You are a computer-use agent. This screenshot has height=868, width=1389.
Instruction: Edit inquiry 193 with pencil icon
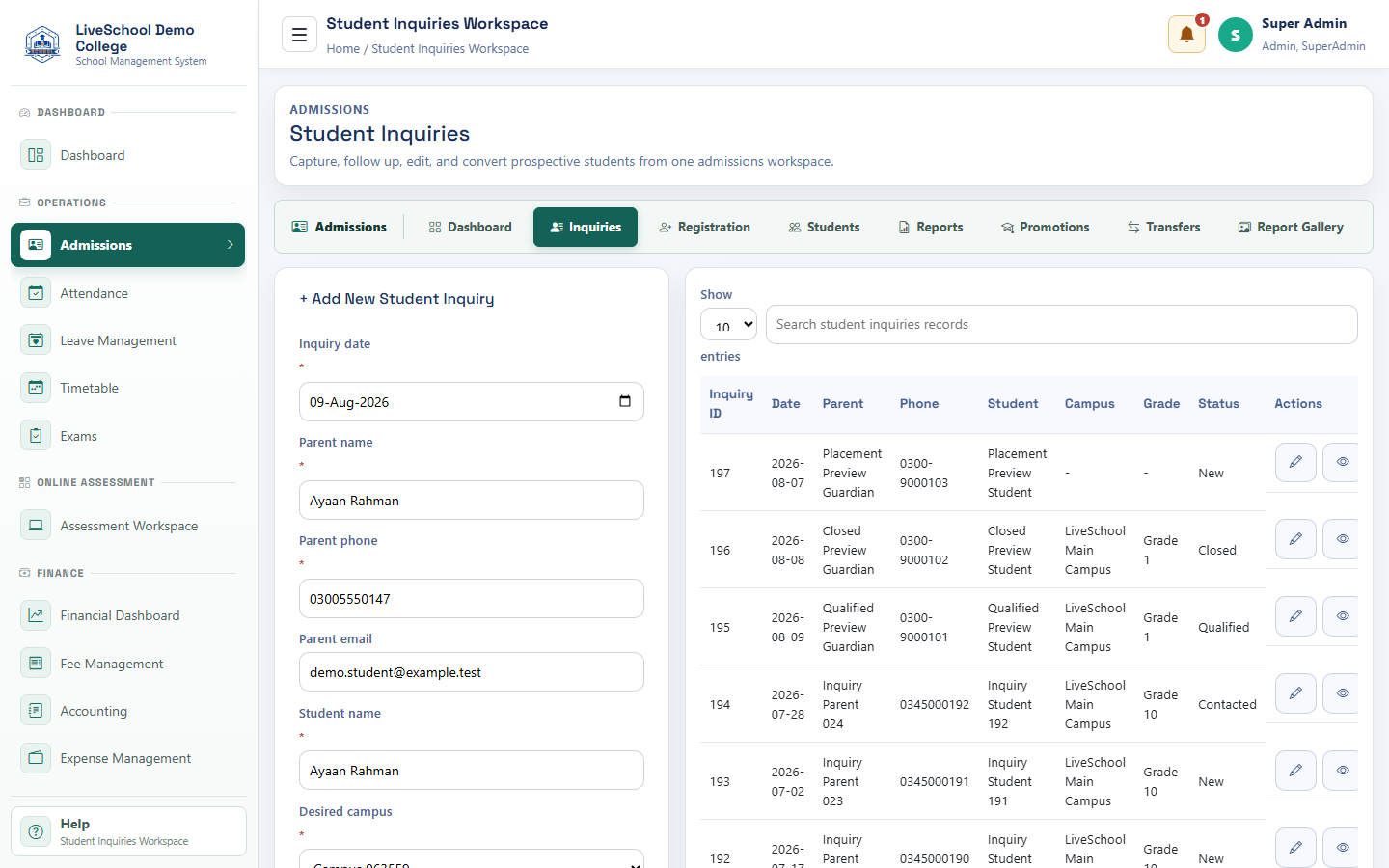point(1295,771)
